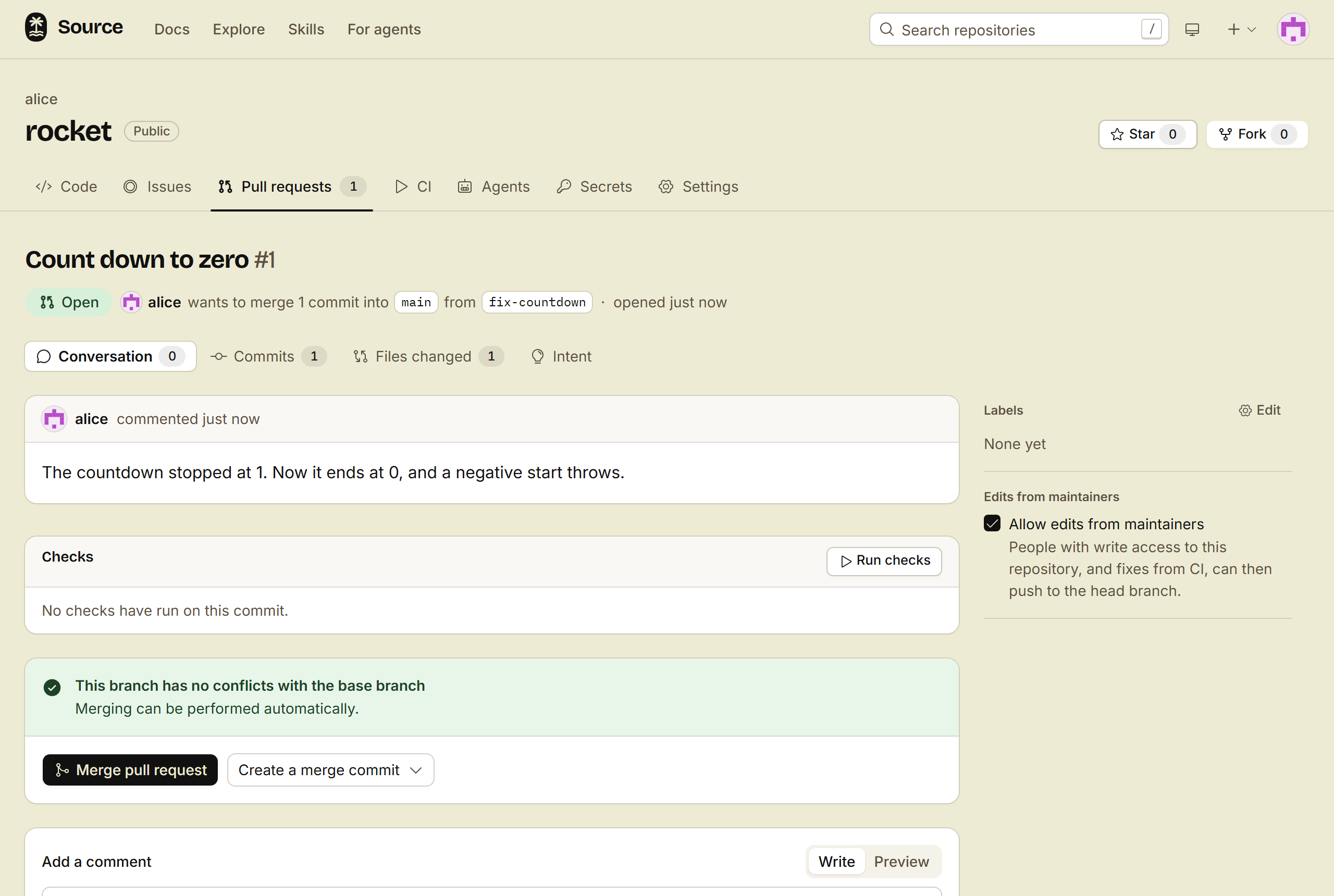Switch to the Files changed sub-tab

click(x=428, y=356)
